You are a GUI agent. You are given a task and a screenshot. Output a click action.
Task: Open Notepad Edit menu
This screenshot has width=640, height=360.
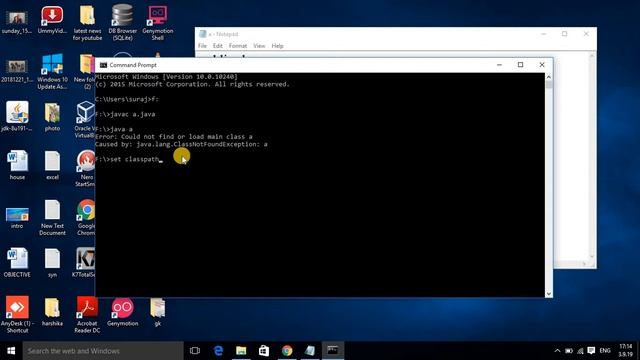pos(218,46)
